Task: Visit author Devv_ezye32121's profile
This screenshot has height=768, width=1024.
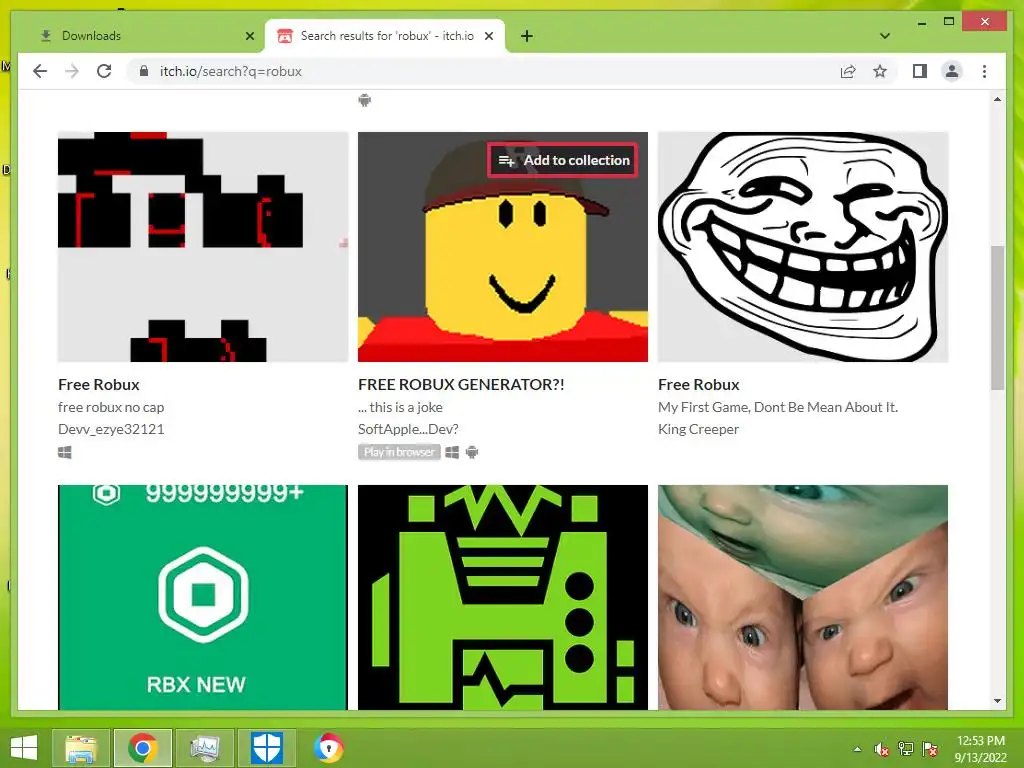Action: (x=111, y=429)
